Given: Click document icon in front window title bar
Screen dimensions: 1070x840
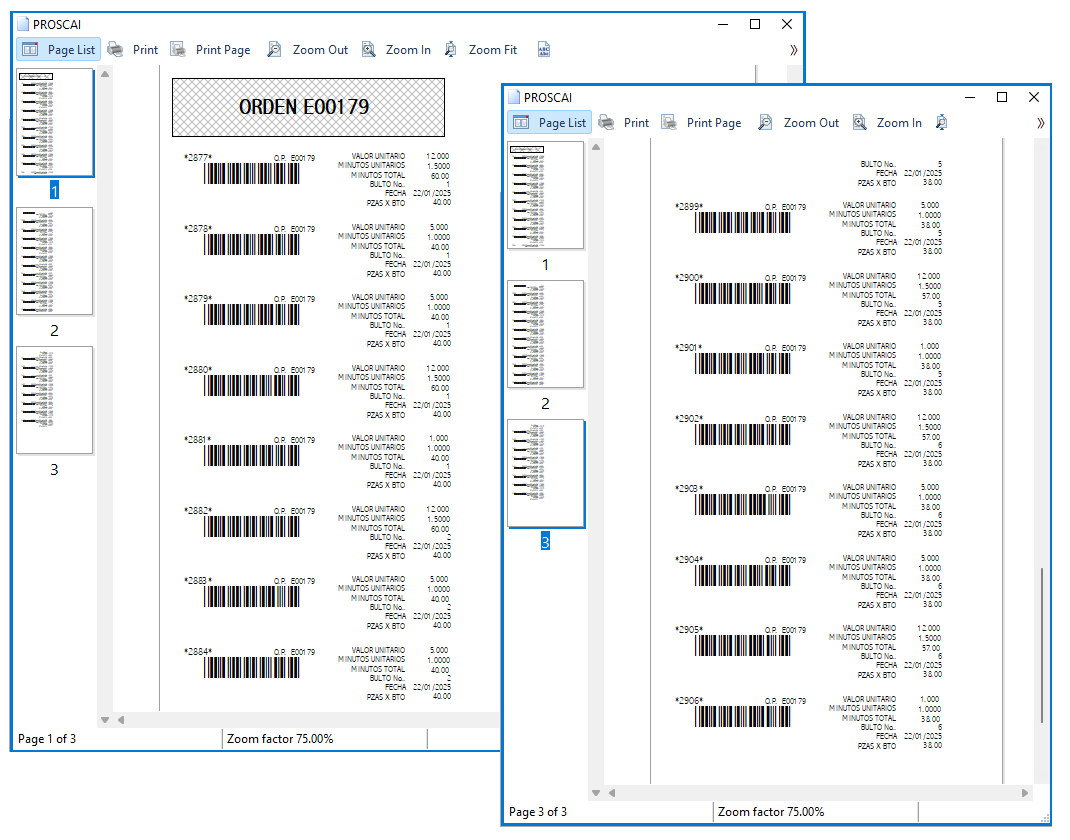Looking at the screenshot, I should [514, 97].
